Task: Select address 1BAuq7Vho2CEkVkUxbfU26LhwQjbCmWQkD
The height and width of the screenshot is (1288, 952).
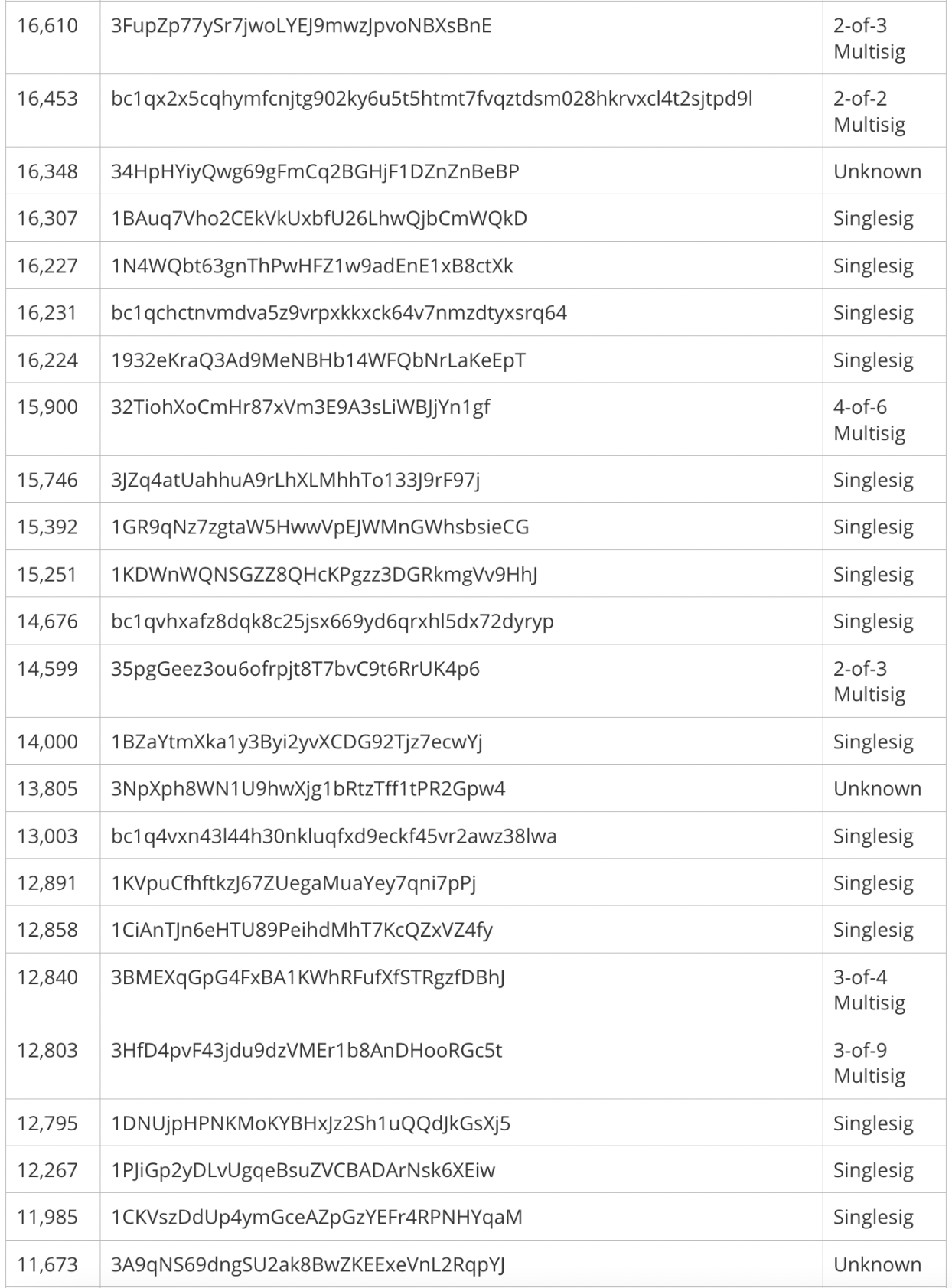Action: coord(319,219)
